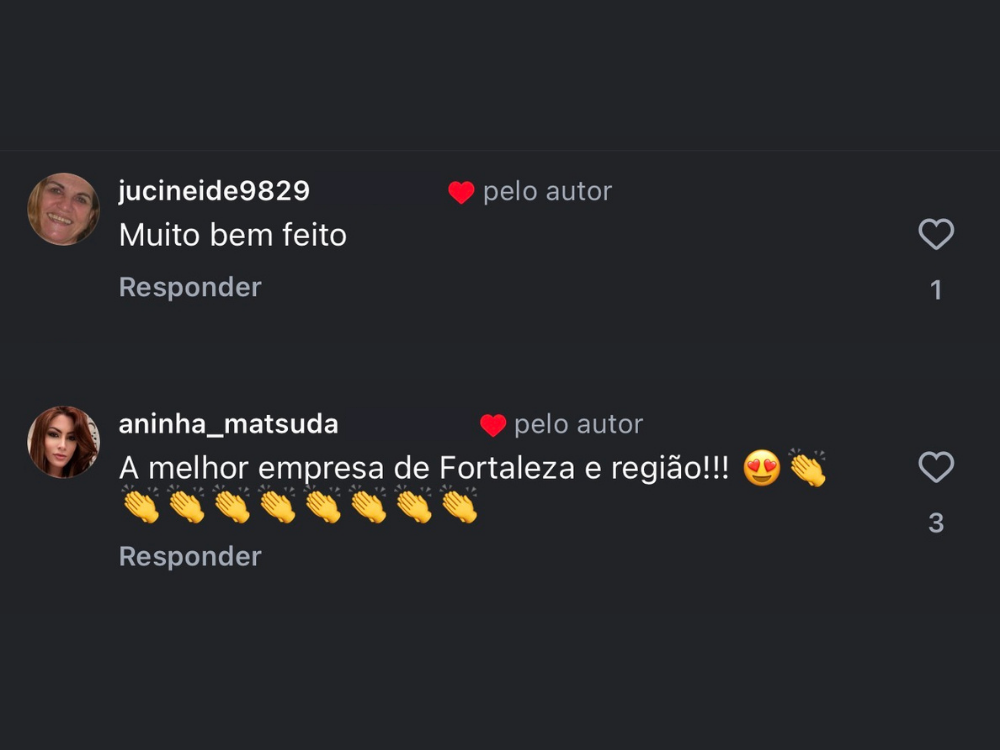View the like count "3" on second comment
The height and width of the screenshot is (750, 1000).
(x=936, y=523)
